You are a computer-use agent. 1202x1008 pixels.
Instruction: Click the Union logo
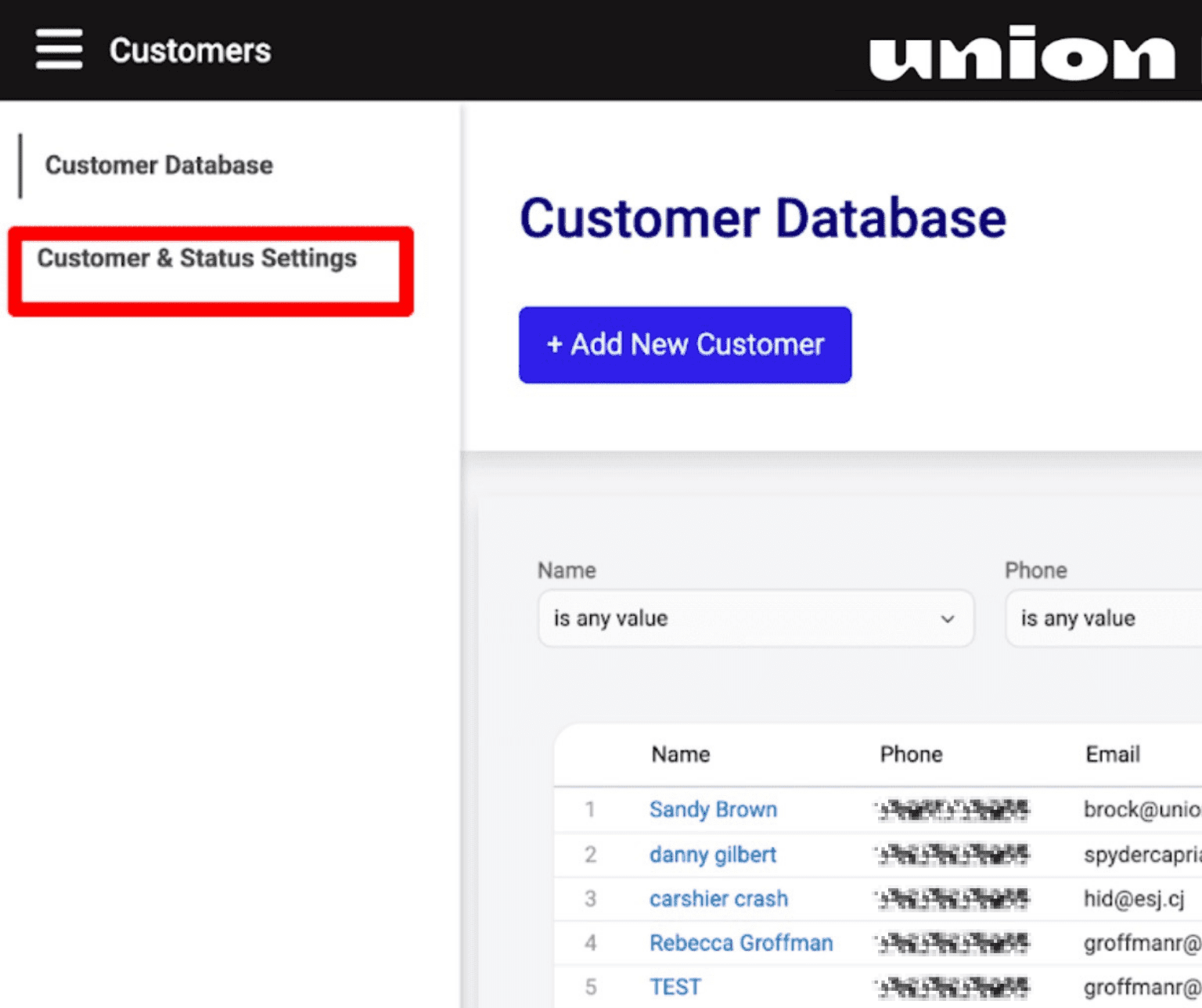tap(1021, 52)
